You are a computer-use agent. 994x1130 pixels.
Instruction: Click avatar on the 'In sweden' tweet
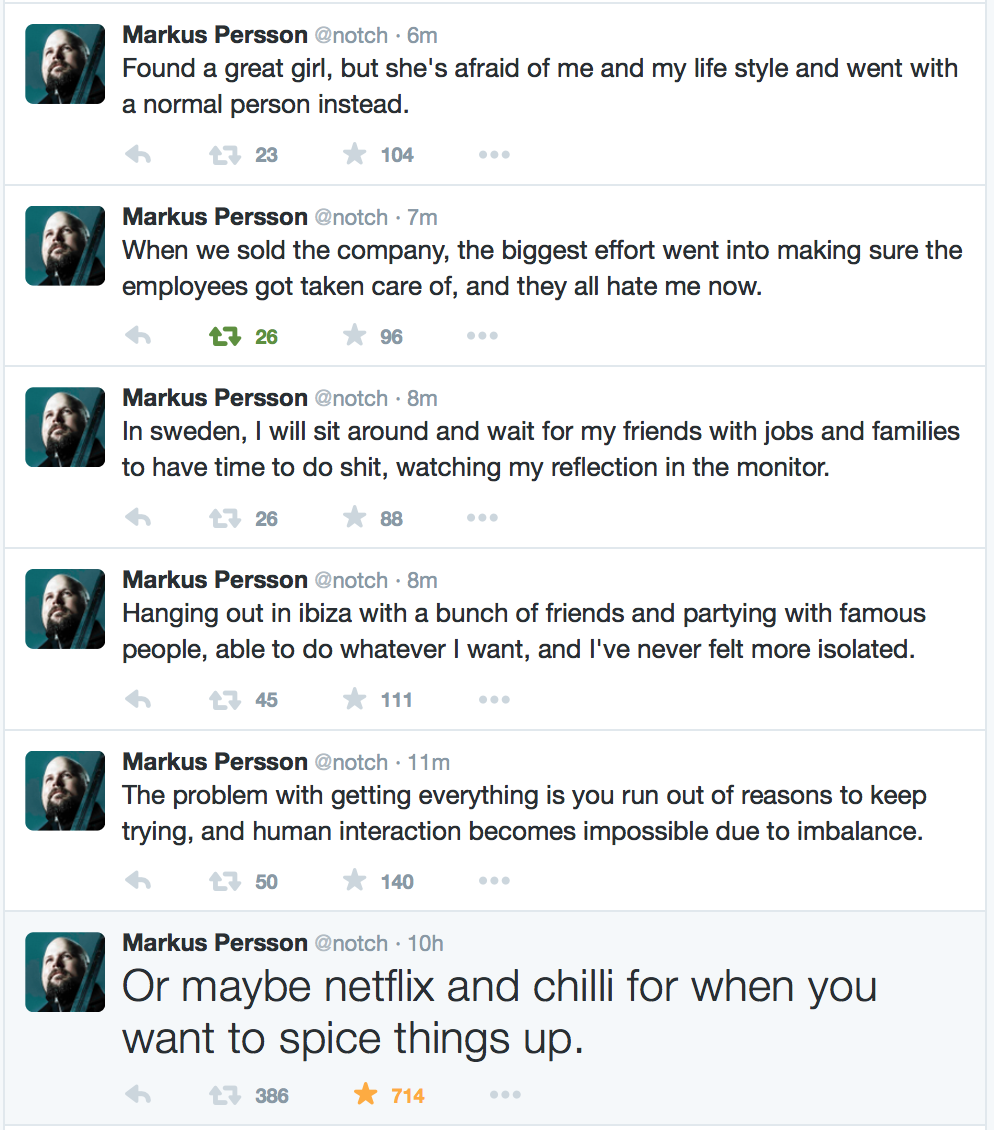coord(65,427)
